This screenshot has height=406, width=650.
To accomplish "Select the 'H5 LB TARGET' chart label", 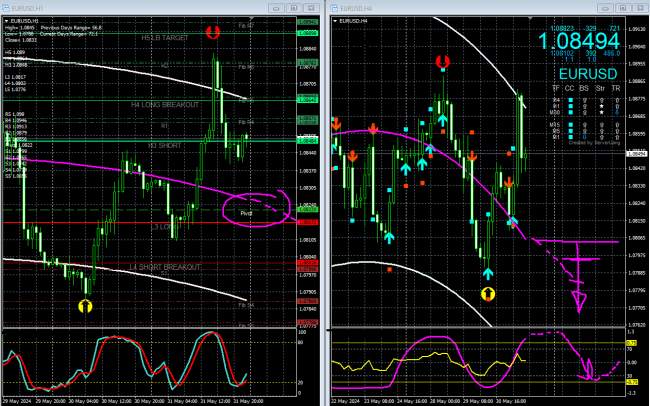I will [x=165, y=38].
